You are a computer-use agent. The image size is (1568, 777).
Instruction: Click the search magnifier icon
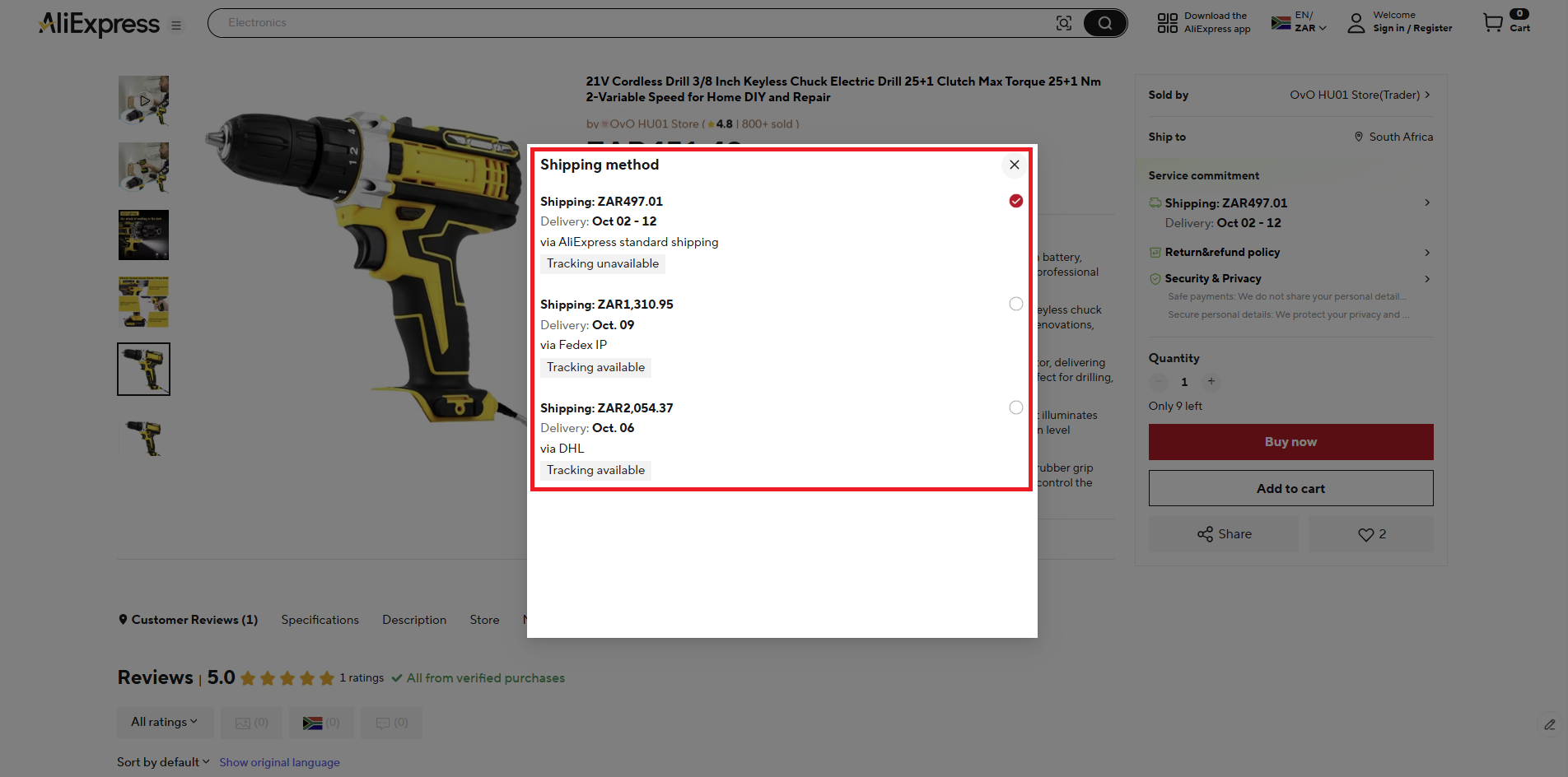(1104, 22)
